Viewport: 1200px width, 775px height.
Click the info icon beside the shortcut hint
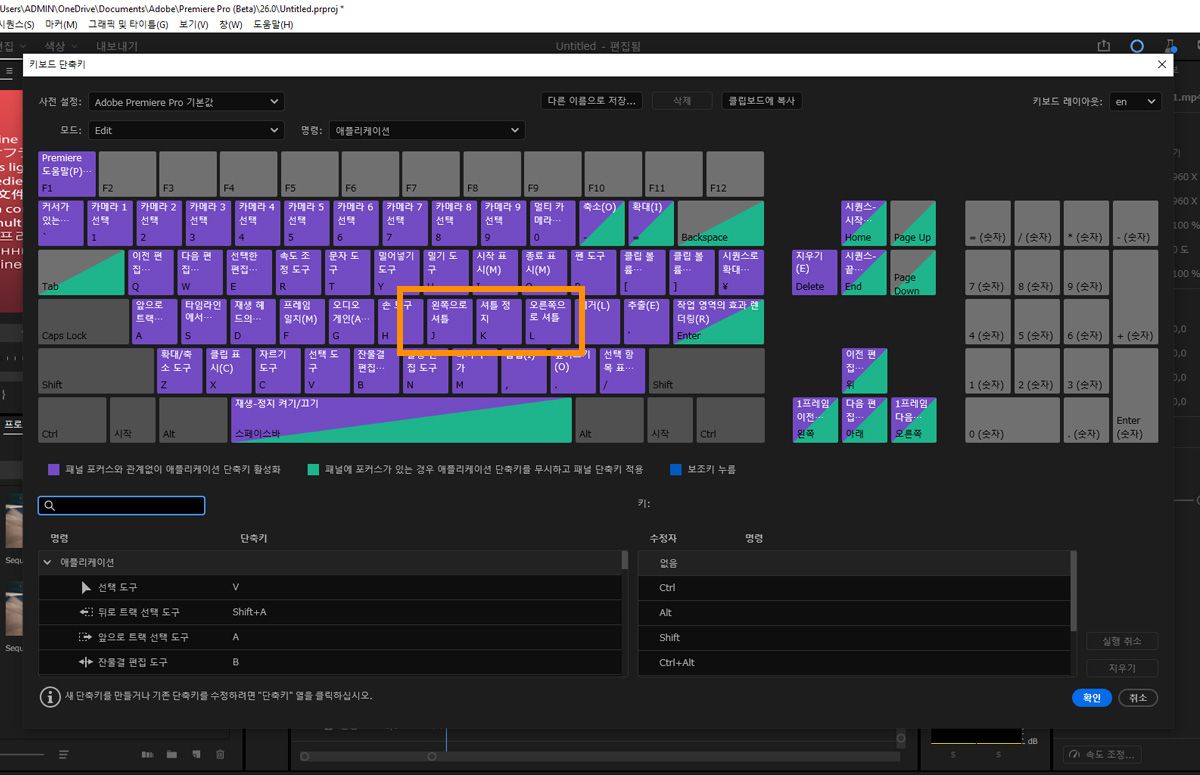pyautogui.click(x=49, y=696)
